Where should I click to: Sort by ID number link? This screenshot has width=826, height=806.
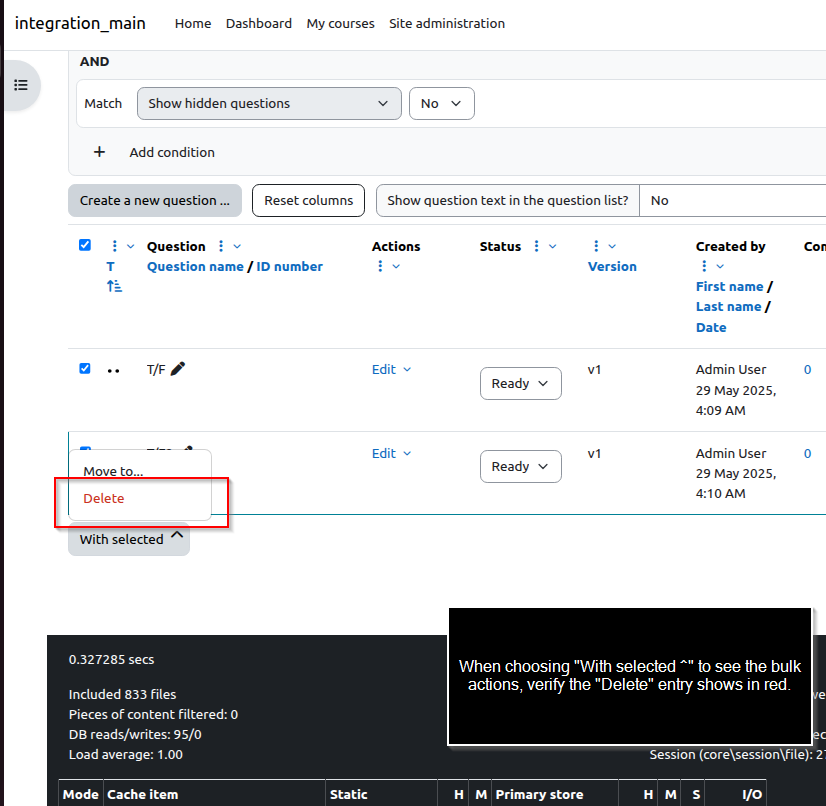(x=289, y=267)
